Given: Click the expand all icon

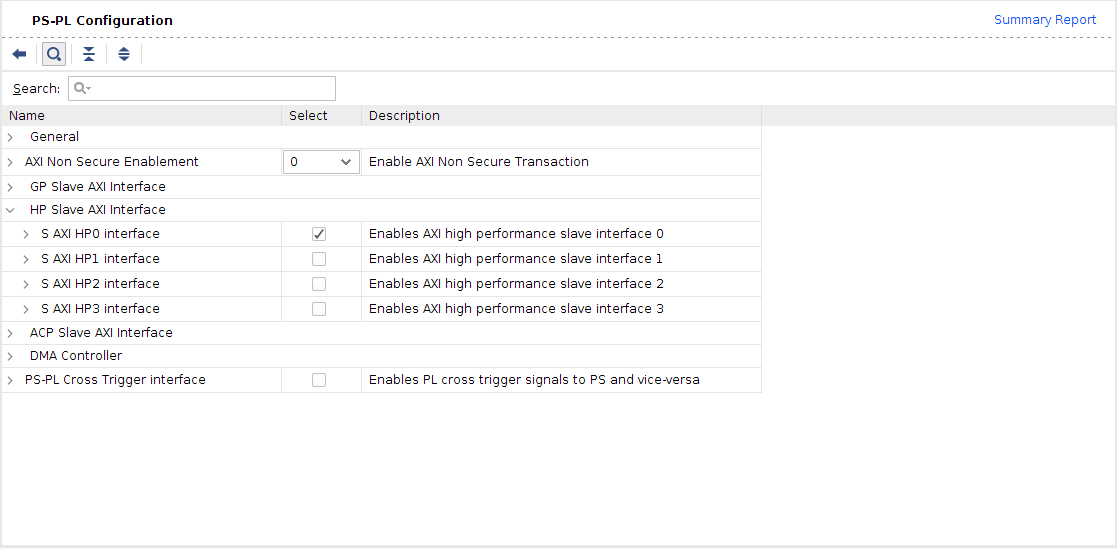Looking at the screenshot, I should (x=124, y=54).
